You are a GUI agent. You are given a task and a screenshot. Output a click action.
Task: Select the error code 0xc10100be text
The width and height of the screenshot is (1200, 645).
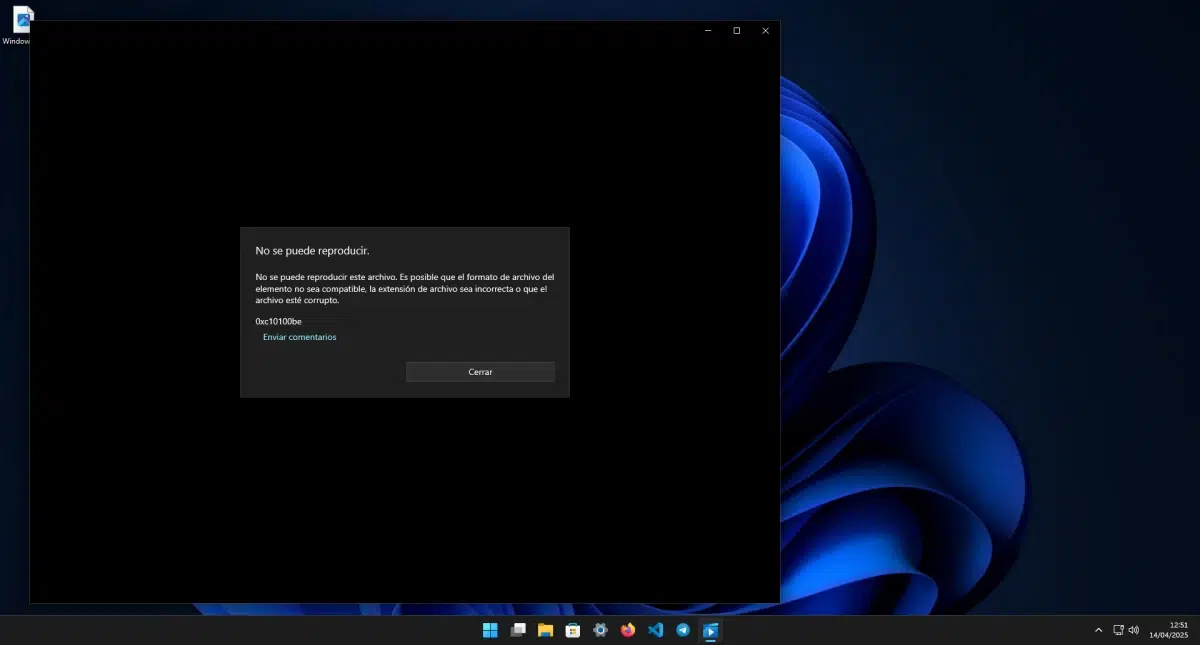[278, 321]
